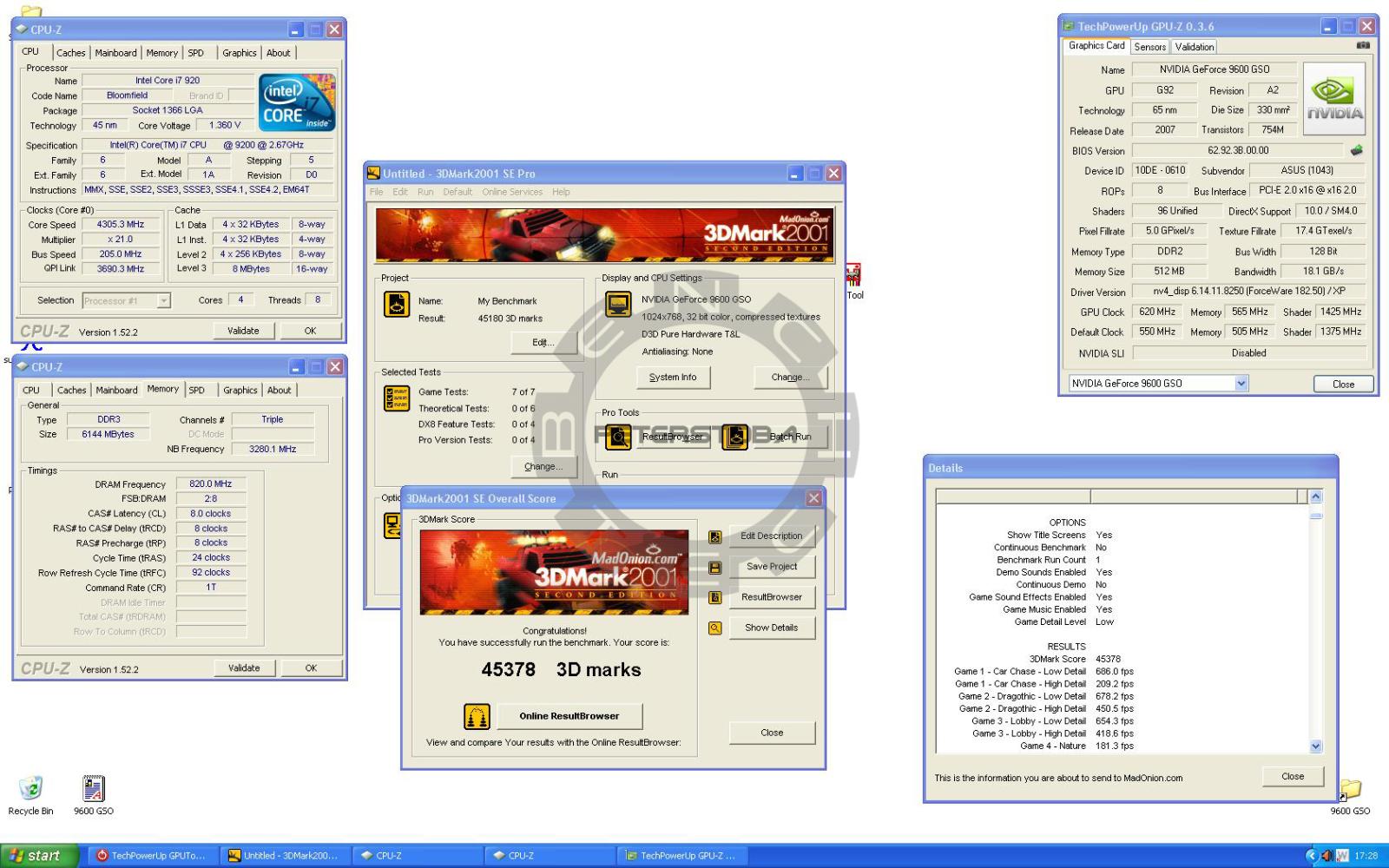Click the NVIDIA logo in GPU-Z
1389x868 pixels.
coord(1334,98)
